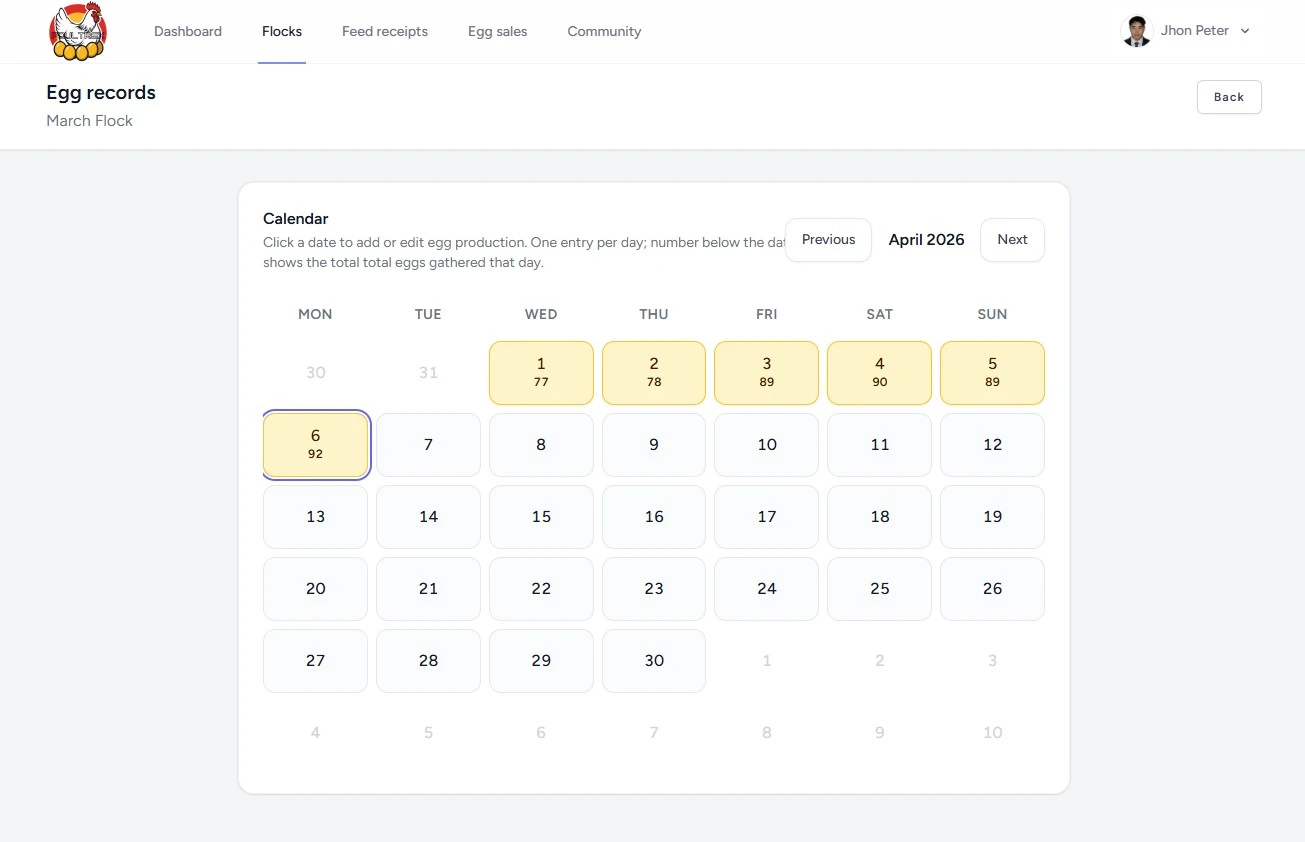Viewport: 1305px width, 842px height.
Task: Choose April 19 date cell
Action: point(992,517)
